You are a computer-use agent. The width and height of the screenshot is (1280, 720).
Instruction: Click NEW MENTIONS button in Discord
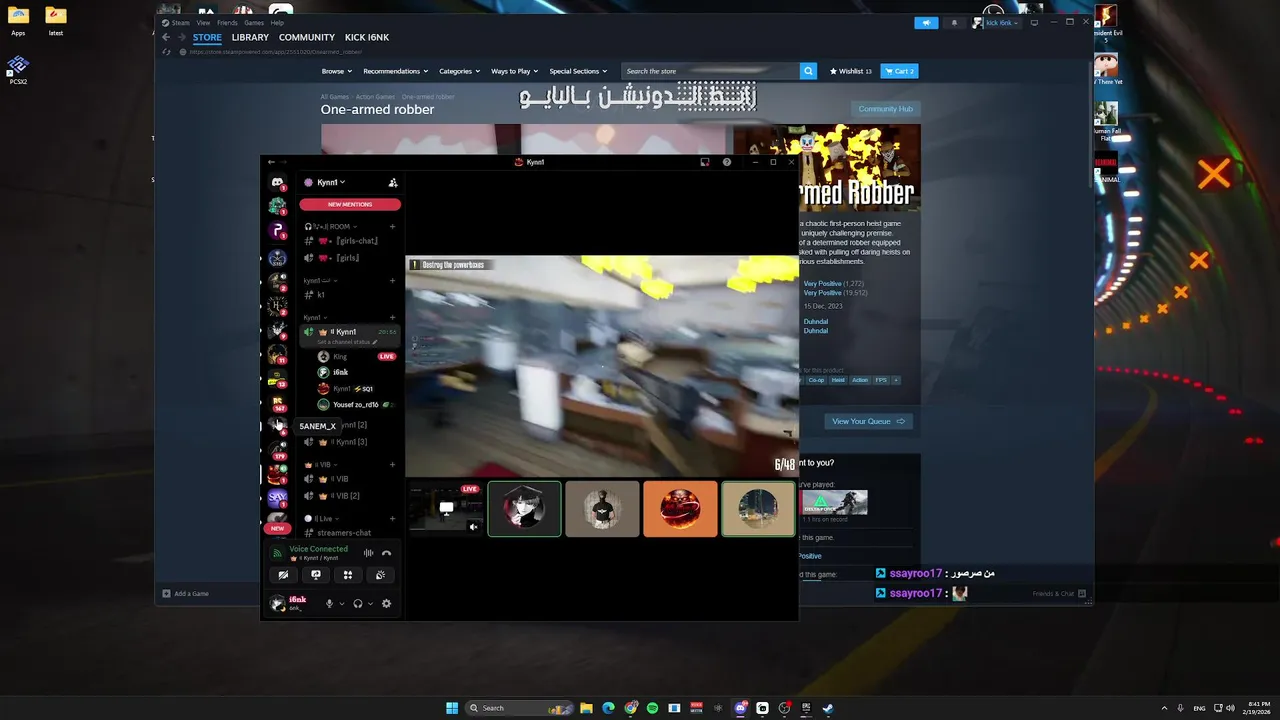[350, 204]
